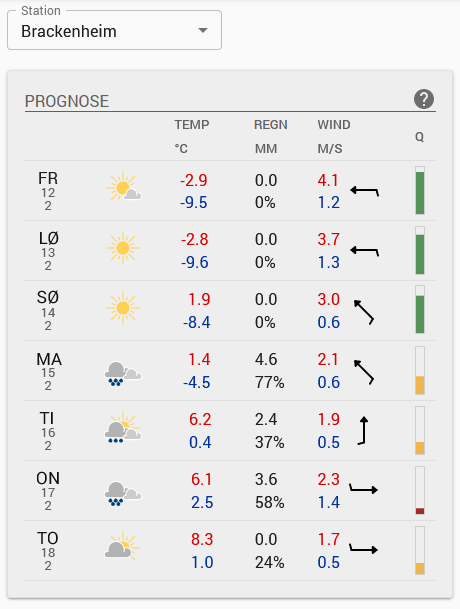Click Sunday's diagonal wind direction arrow

click(364, 312)
